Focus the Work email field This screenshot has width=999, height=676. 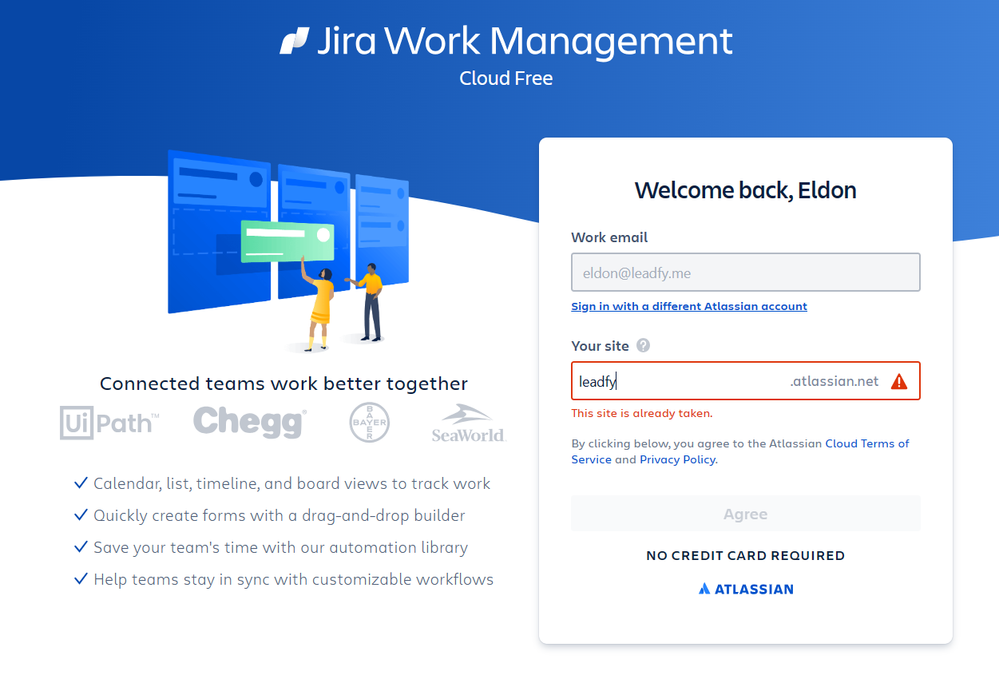pos(745,273)
